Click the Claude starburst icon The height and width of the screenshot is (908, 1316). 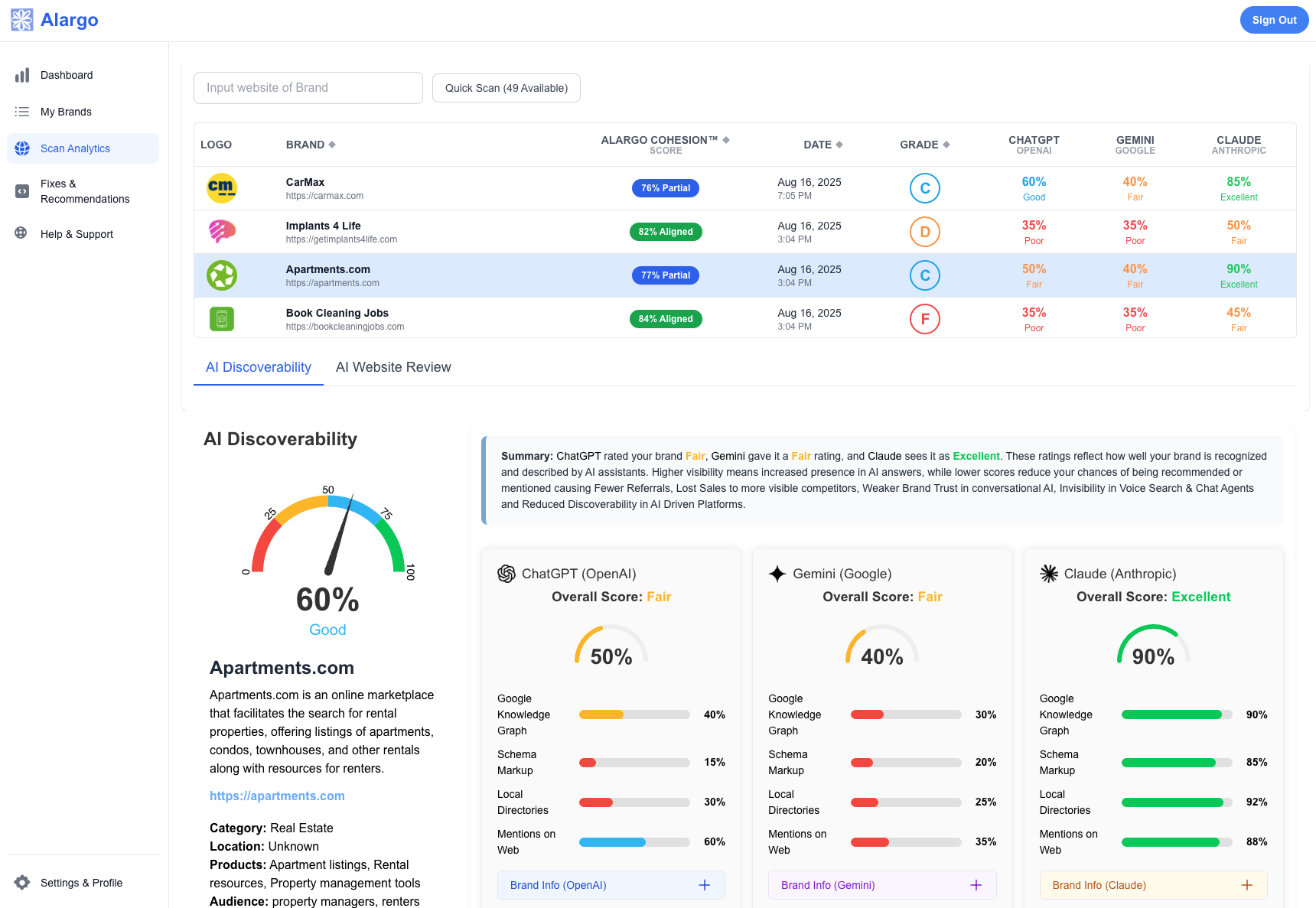(1049, 574)
